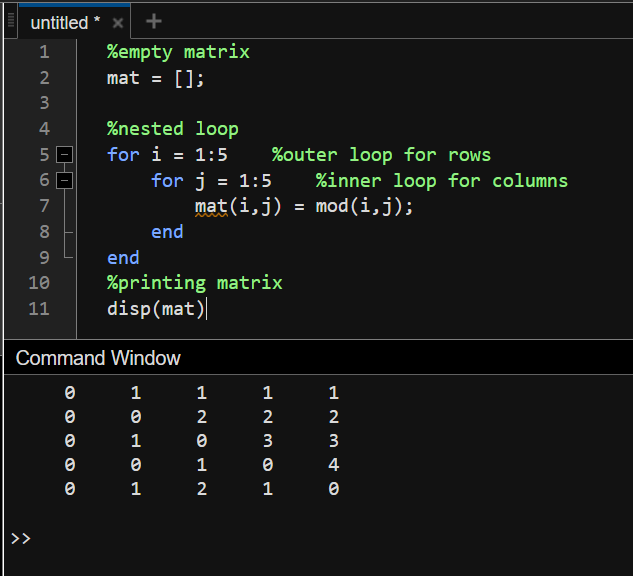Click the Command Window title bar
Image resolution: width=633 pixels, height=576 pixels.
click(98, 358)
